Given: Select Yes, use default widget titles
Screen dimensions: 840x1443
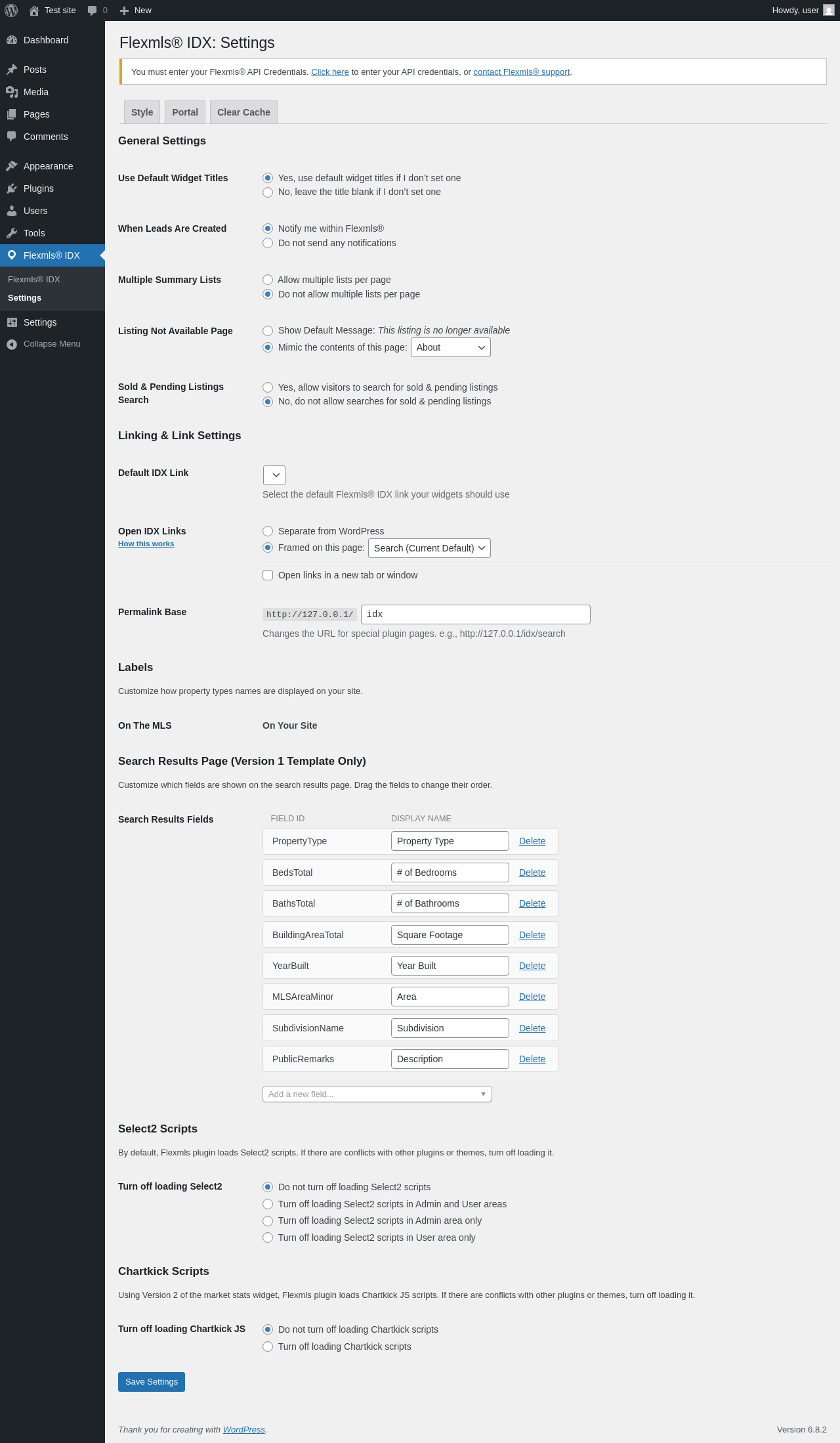Looking at the screenshot, I should [x=268, y=178].
